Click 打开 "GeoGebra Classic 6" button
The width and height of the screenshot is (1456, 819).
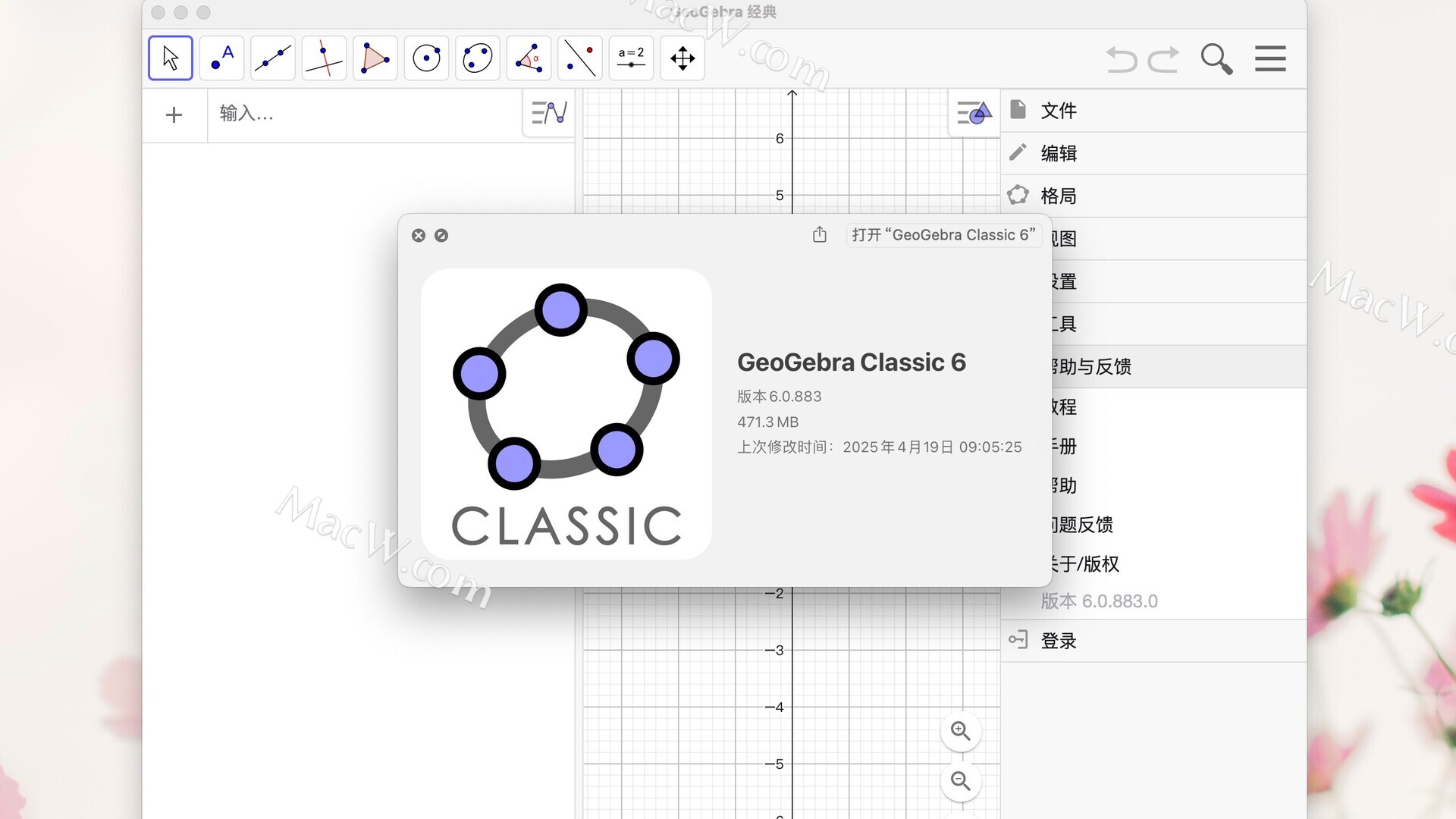(943, 235)
